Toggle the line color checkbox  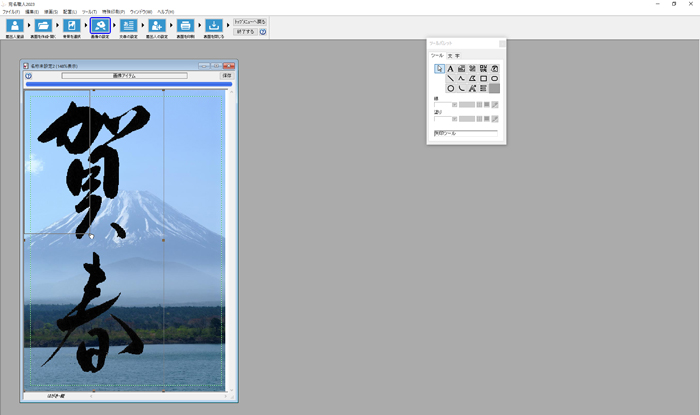(454, 104)
